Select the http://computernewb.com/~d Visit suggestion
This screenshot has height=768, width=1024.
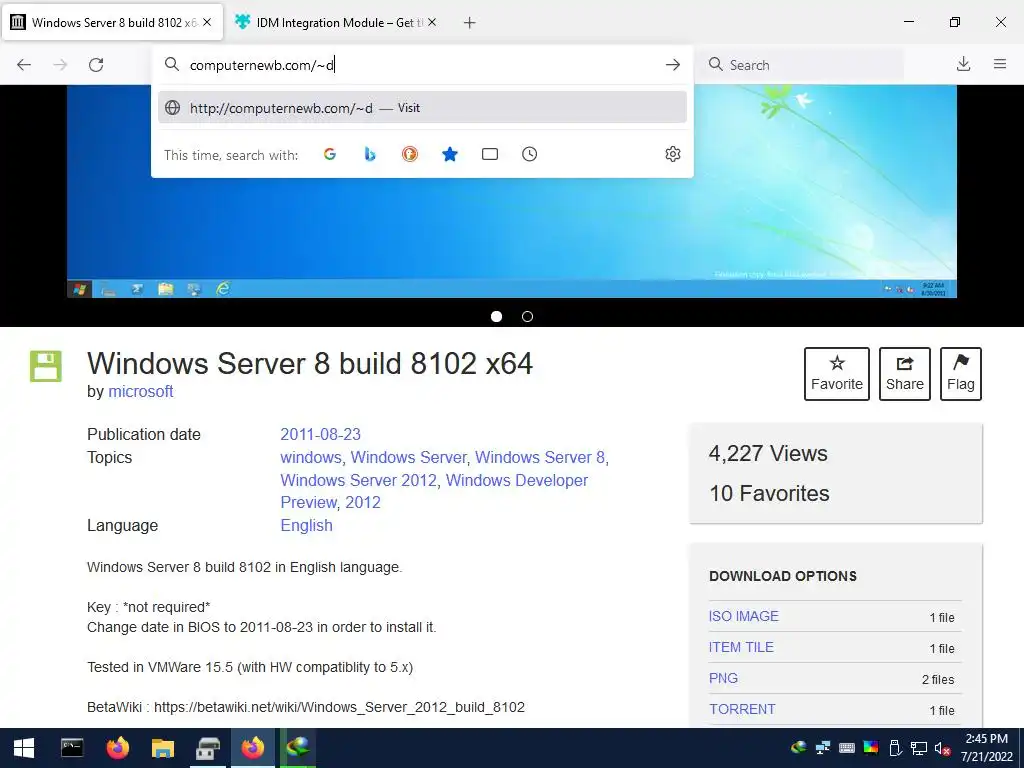[x=422, y=108]
